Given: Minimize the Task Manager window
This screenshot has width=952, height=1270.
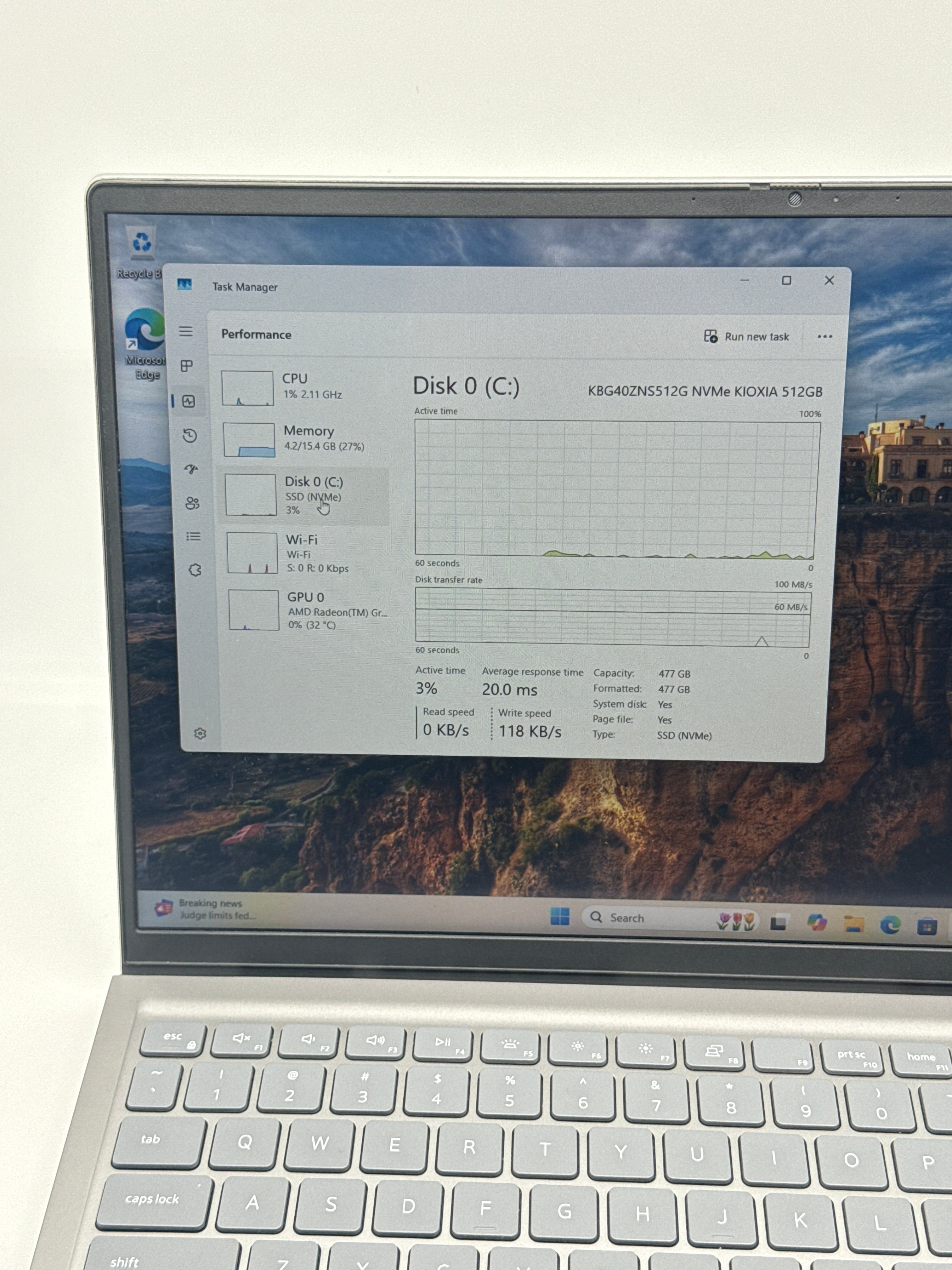Looking at the screenshot, I should click(x=745, y=280).
